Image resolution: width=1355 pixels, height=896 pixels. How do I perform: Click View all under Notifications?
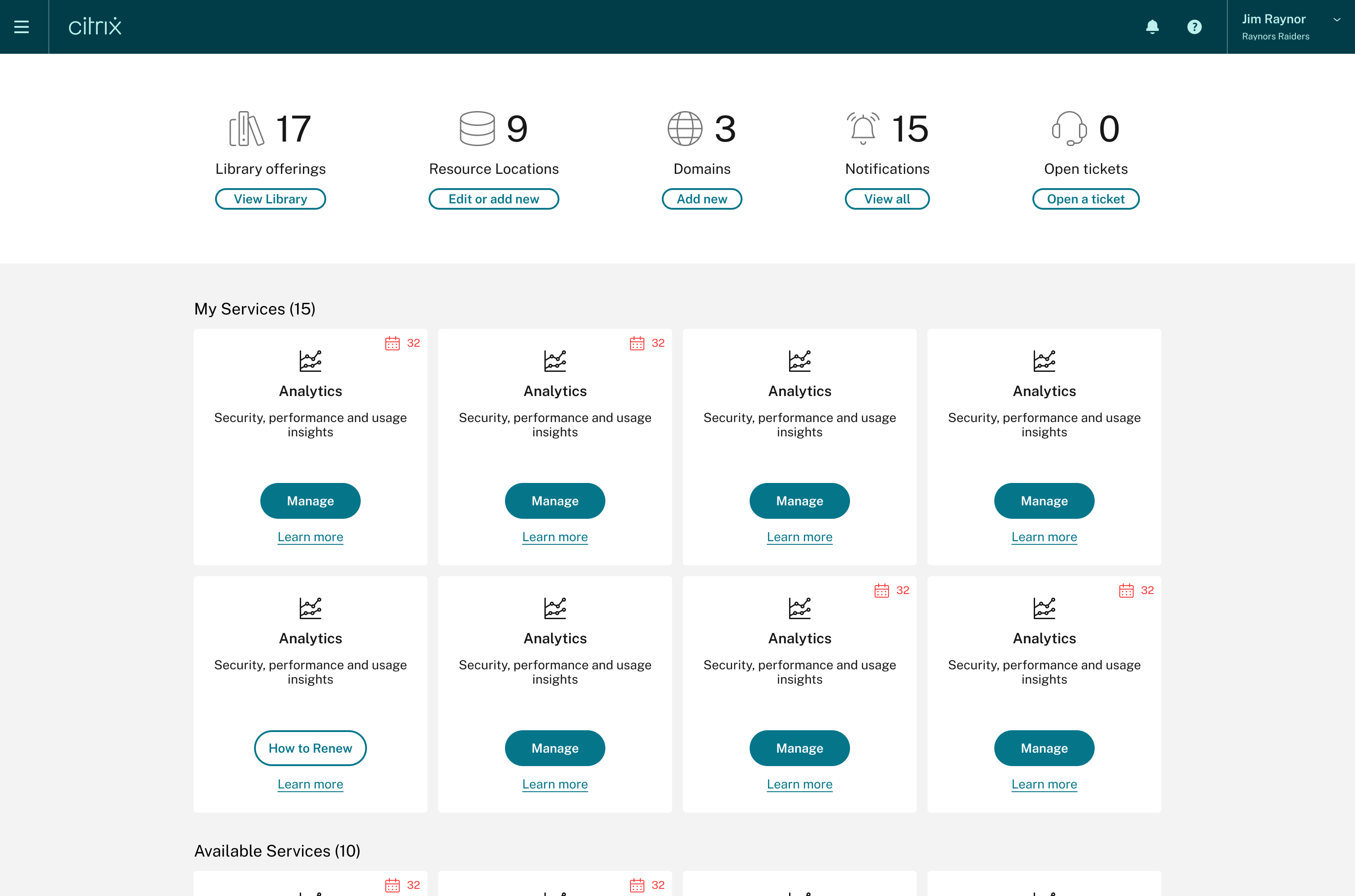[x=887, y=199]
